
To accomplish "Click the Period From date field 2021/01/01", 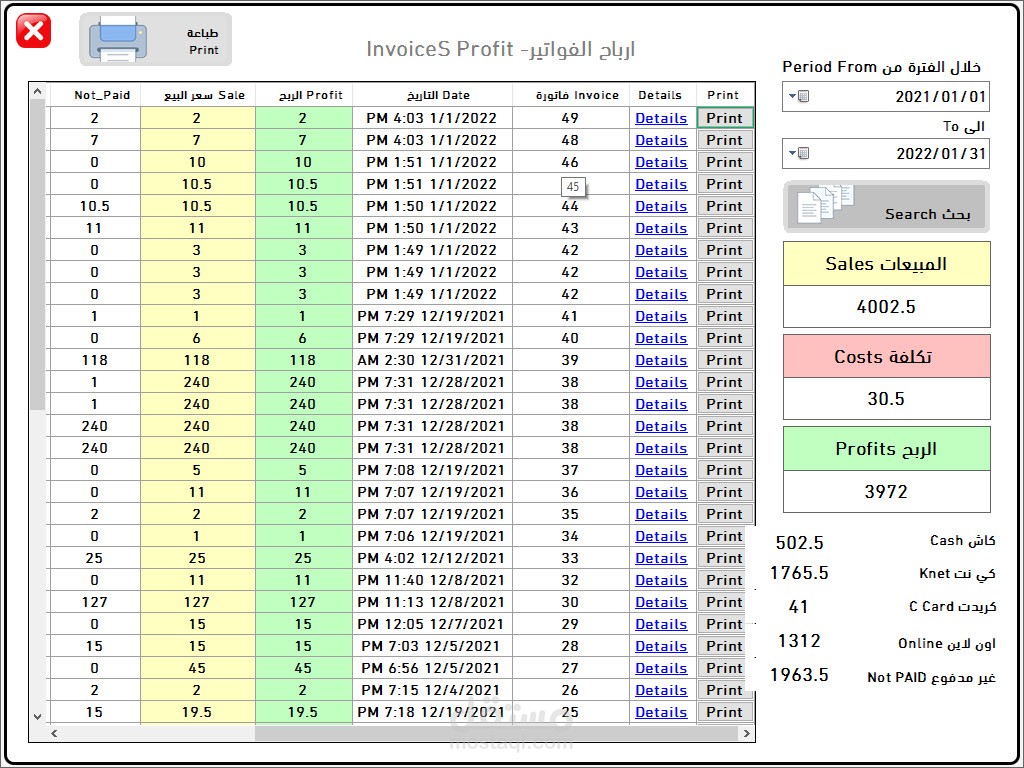I will [x=886, y=97].
